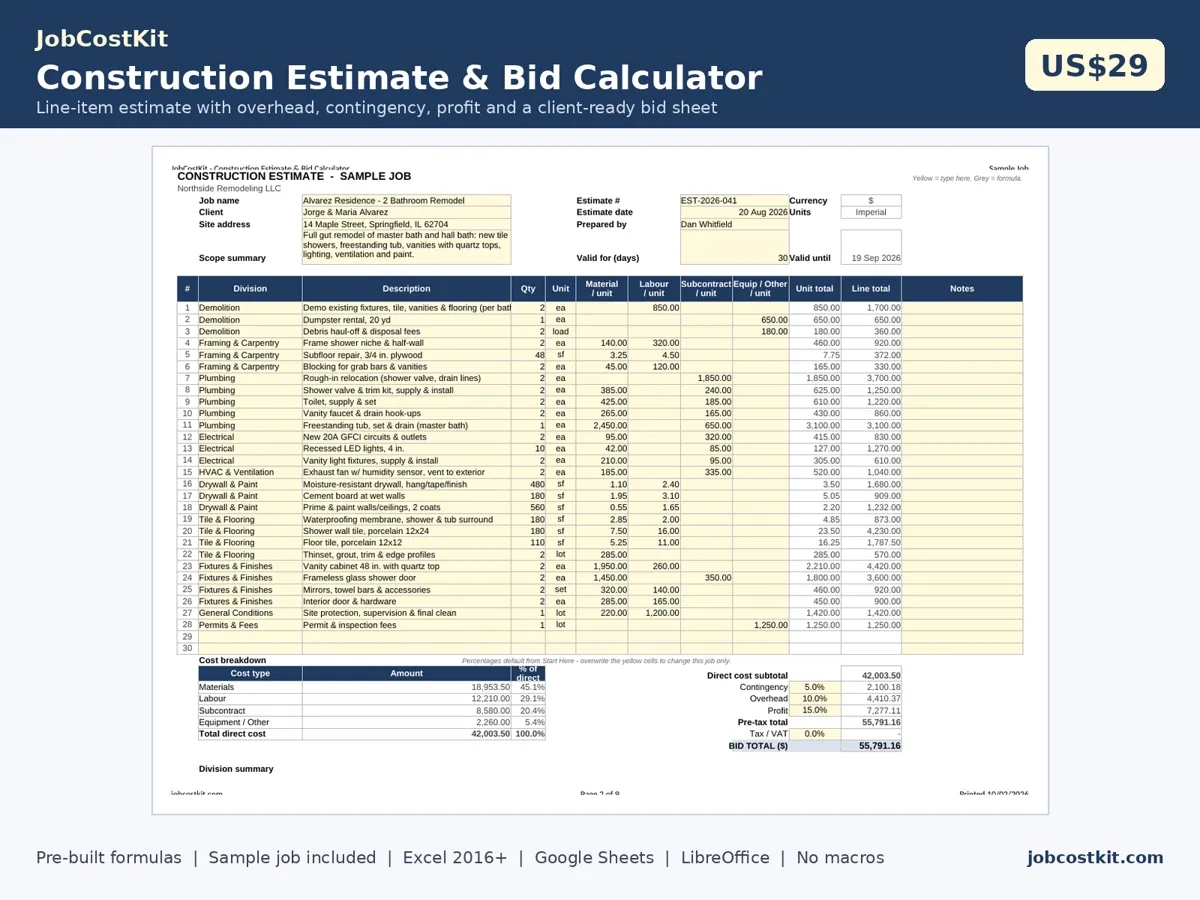Click the Currency cell showing '$'

coord(871,200)
